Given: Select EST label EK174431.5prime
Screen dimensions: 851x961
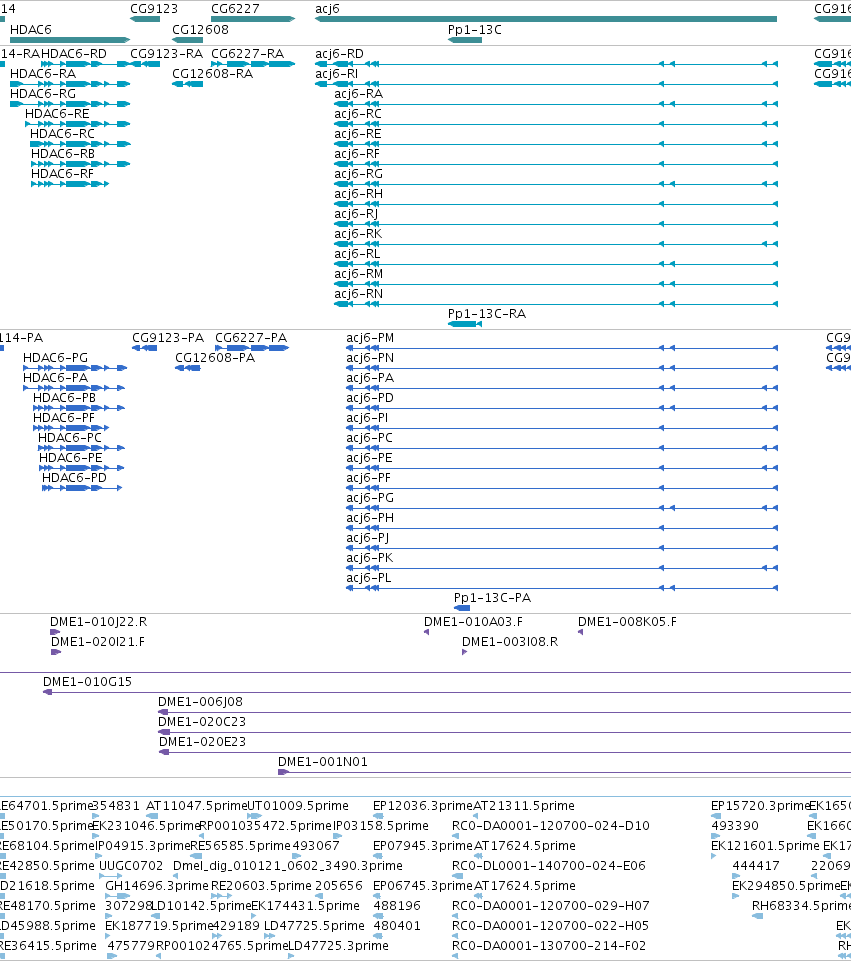Looking at the screenshot, I should pos(306,905).
